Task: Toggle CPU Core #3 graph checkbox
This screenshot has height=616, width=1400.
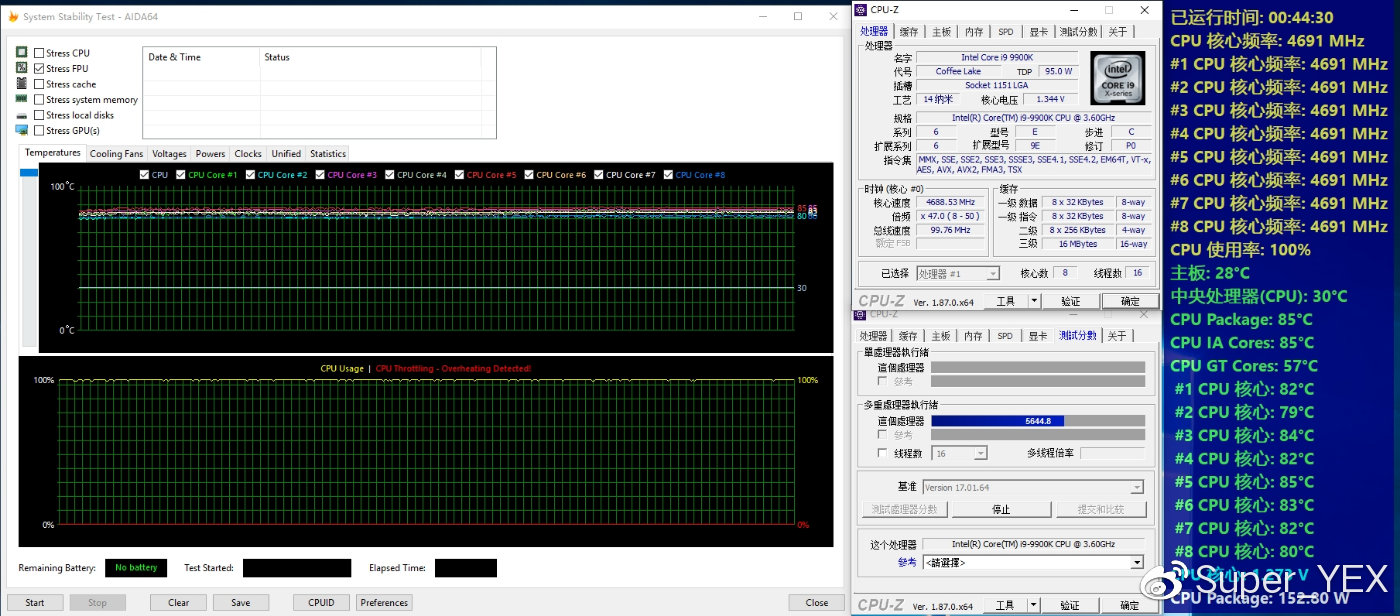Action: (320, 175)
